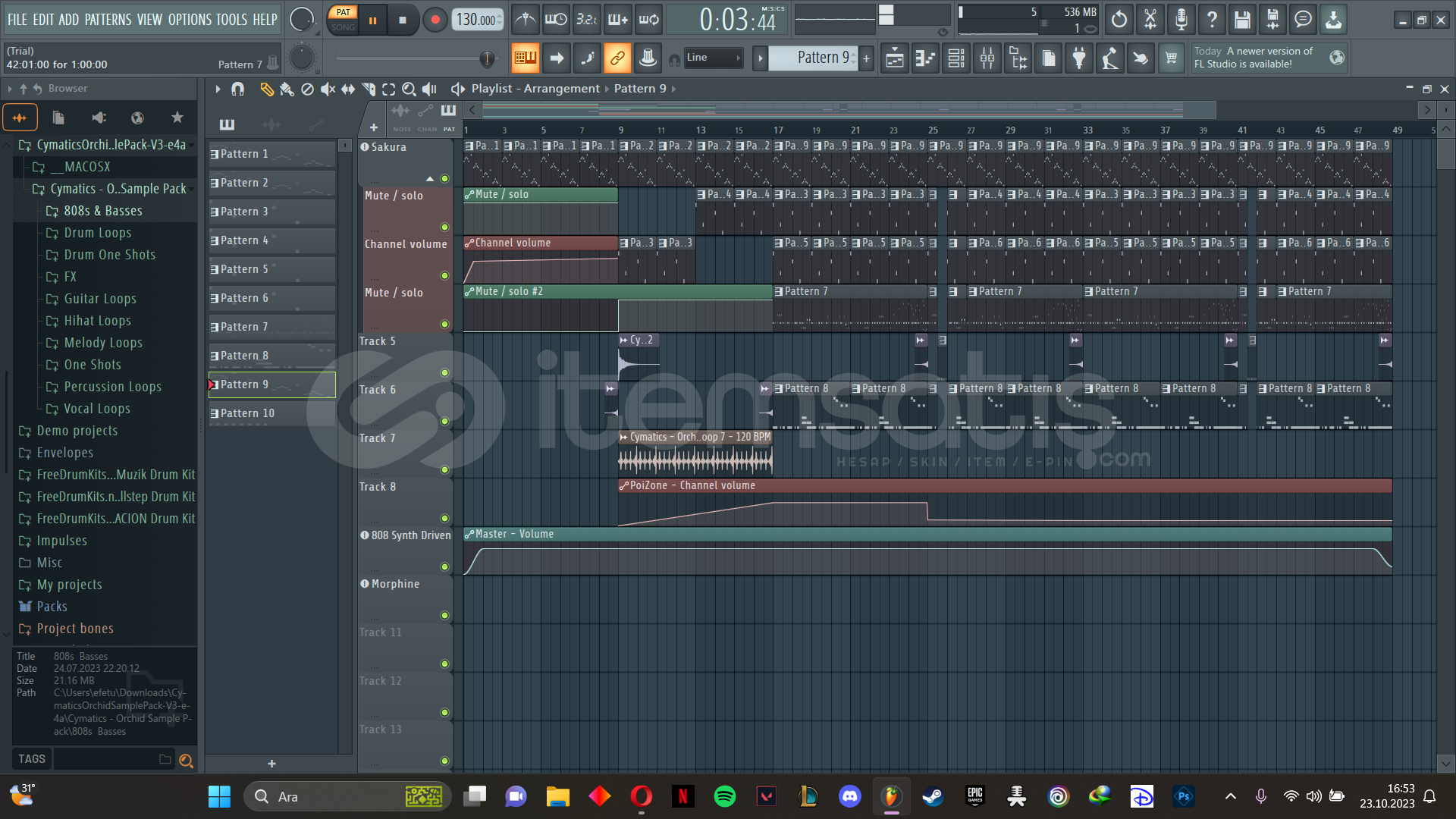
Task: Select the playlist Playback speaker tool
Action: point(429,89)
